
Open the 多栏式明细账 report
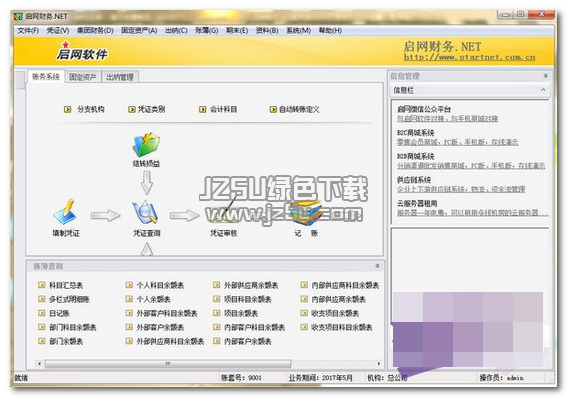tap(64, 299)
